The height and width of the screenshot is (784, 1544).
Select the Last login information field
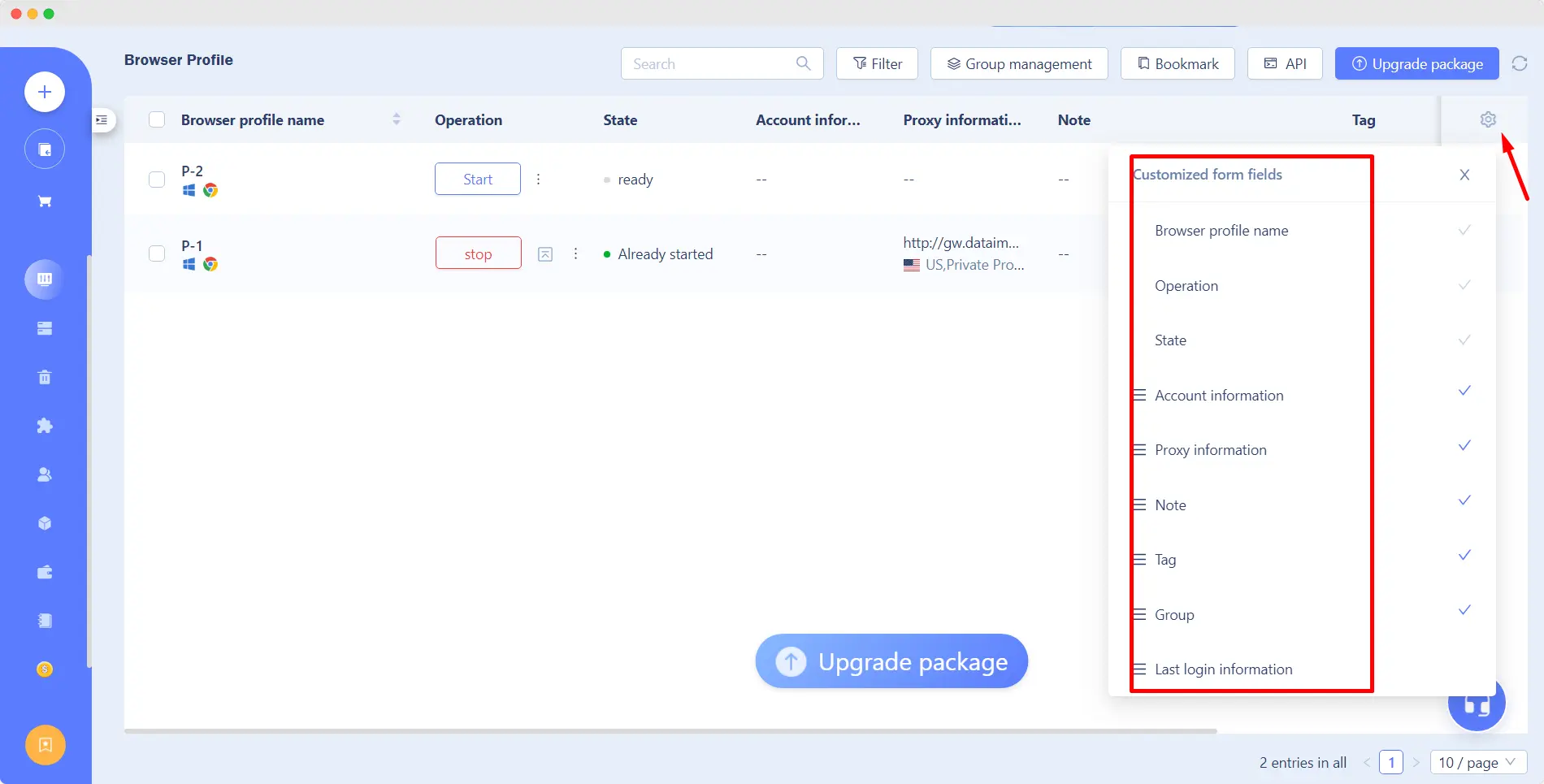coord(1223,669)
